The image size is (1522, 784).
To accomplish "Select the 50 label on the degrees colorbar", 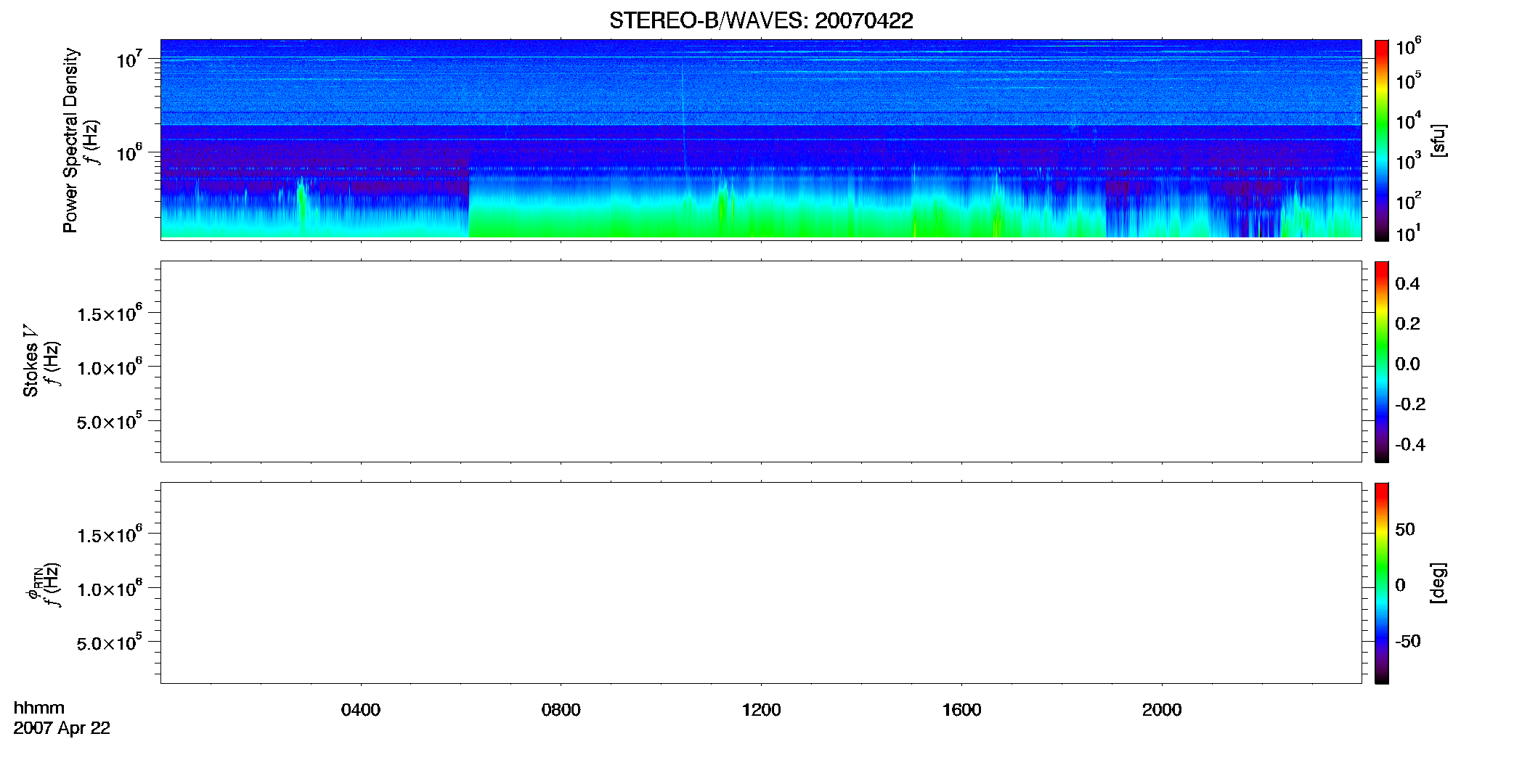I will (1405, 529).
